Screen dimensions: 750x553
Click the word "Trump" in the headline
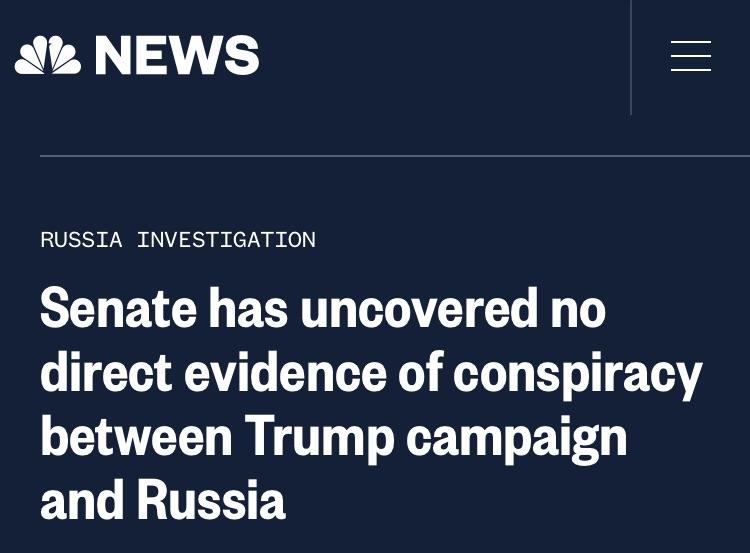320,439
